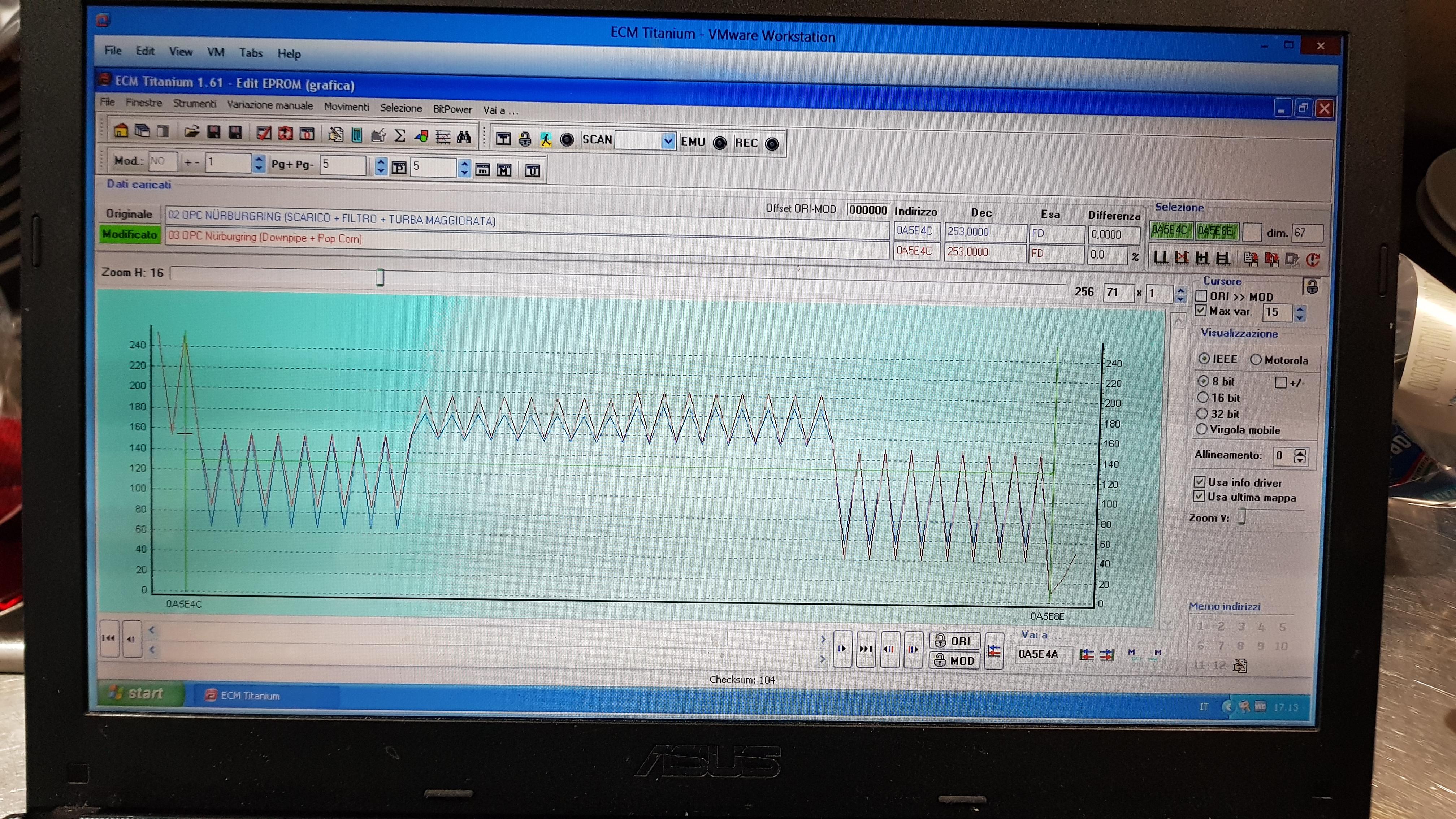This screenshot has width=1456, height=819.
Task: Click the skip-to-first button at bottom left
Action: point(109,638)
